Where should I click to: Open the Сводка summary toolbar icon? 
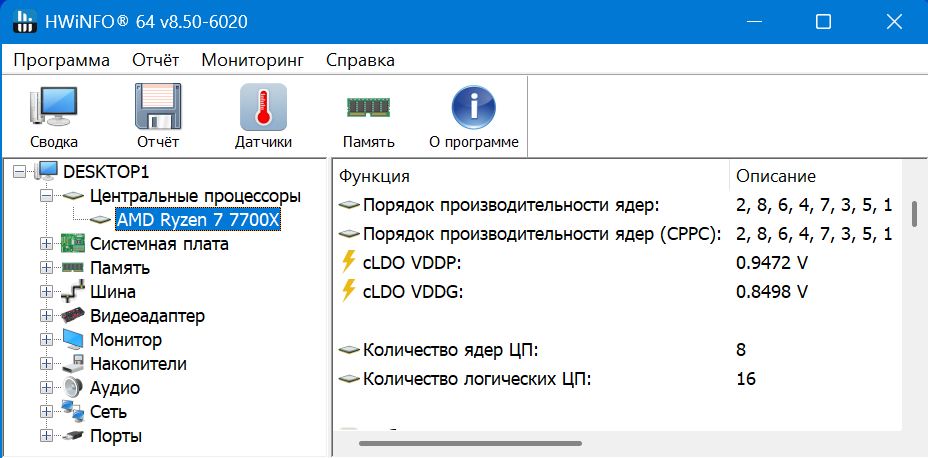coord(54,107)
